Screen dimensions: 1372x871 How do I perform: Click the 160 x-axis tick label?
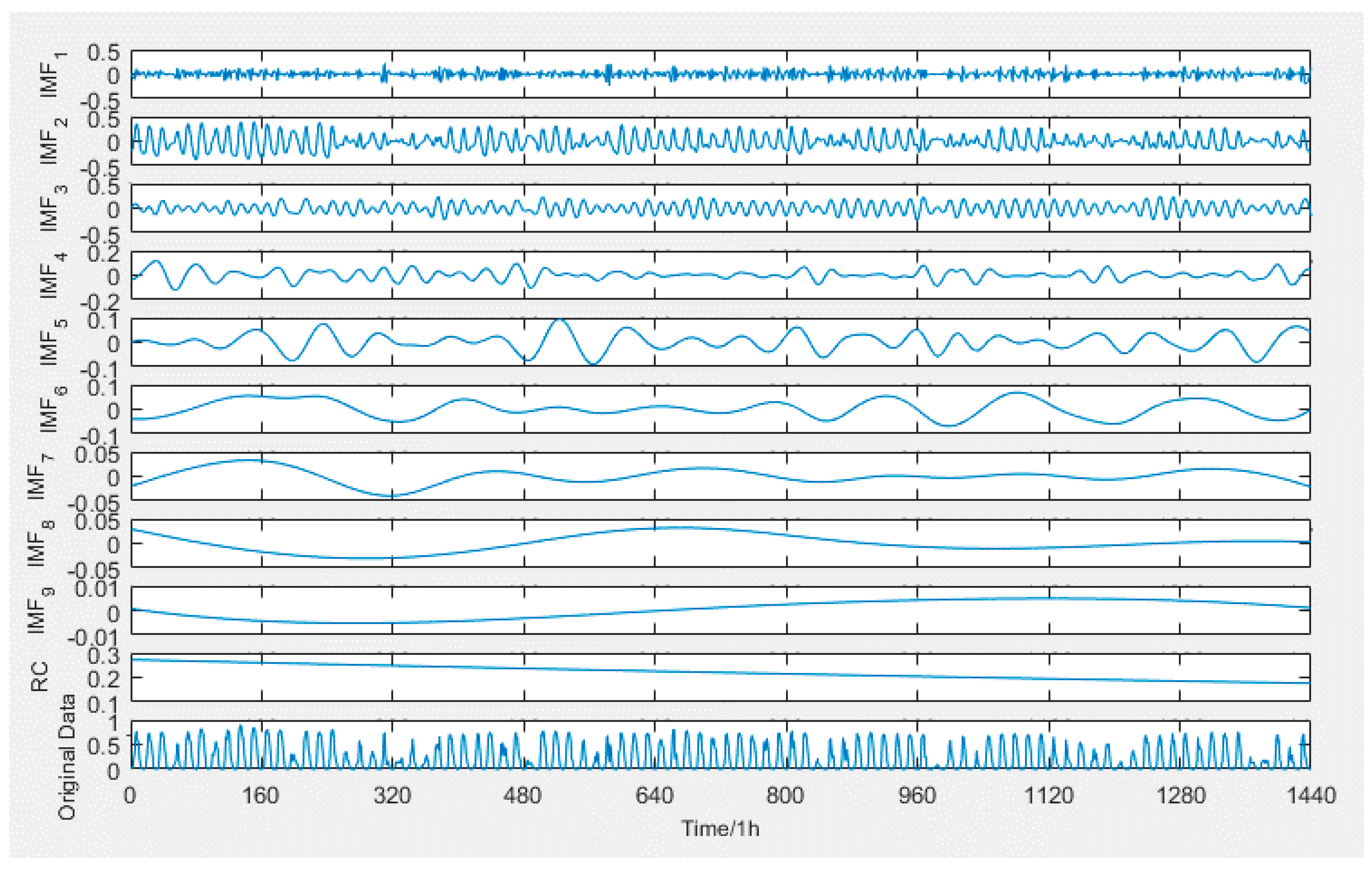(261, 795)
